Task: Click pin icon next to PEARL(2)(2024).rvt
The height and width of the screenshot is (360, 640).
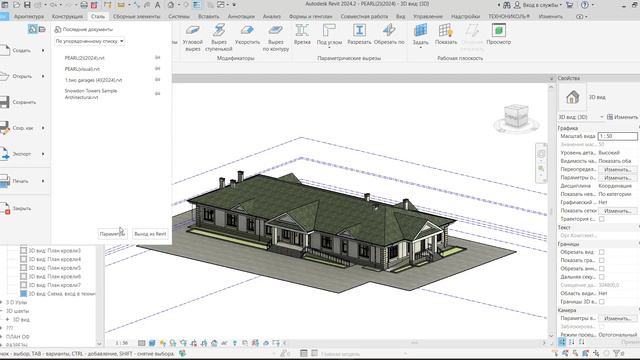Action: 158,58
